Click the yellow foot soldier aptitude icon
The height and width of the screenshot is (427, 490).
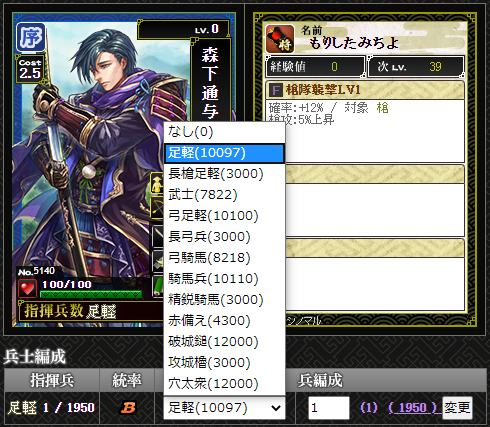tap(157, 183)
